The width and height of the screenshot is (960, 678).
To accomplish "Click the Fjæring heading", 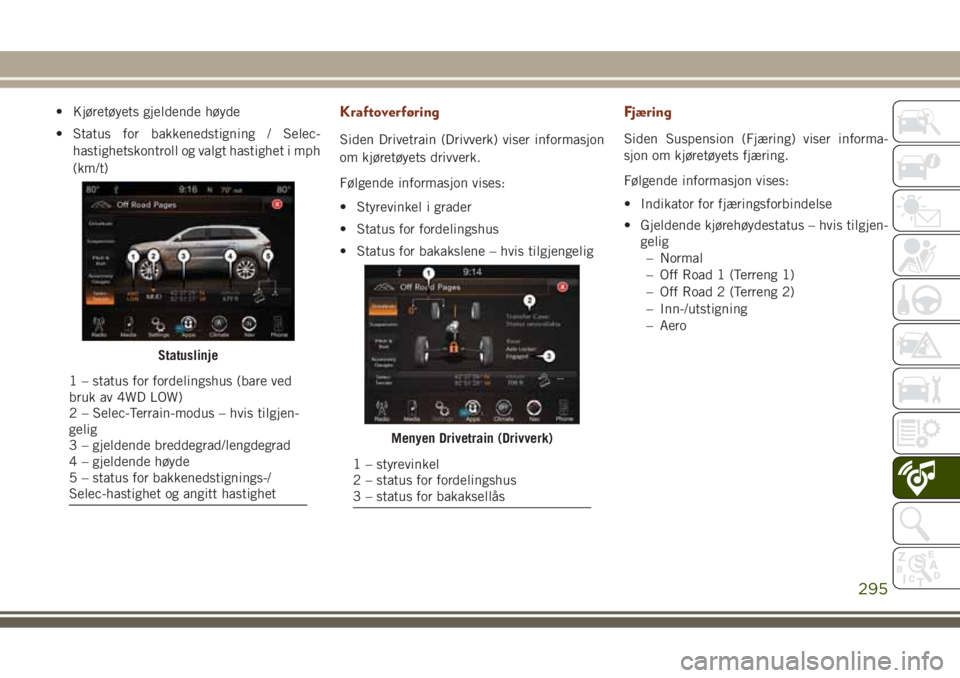I will [x=647, y=112].
